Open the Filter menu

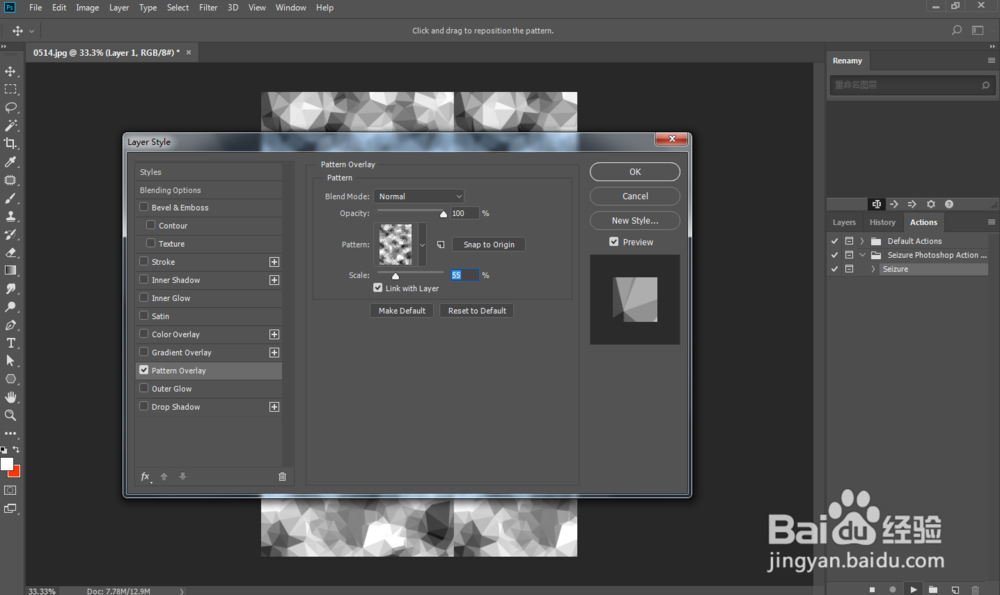(208, 8)
